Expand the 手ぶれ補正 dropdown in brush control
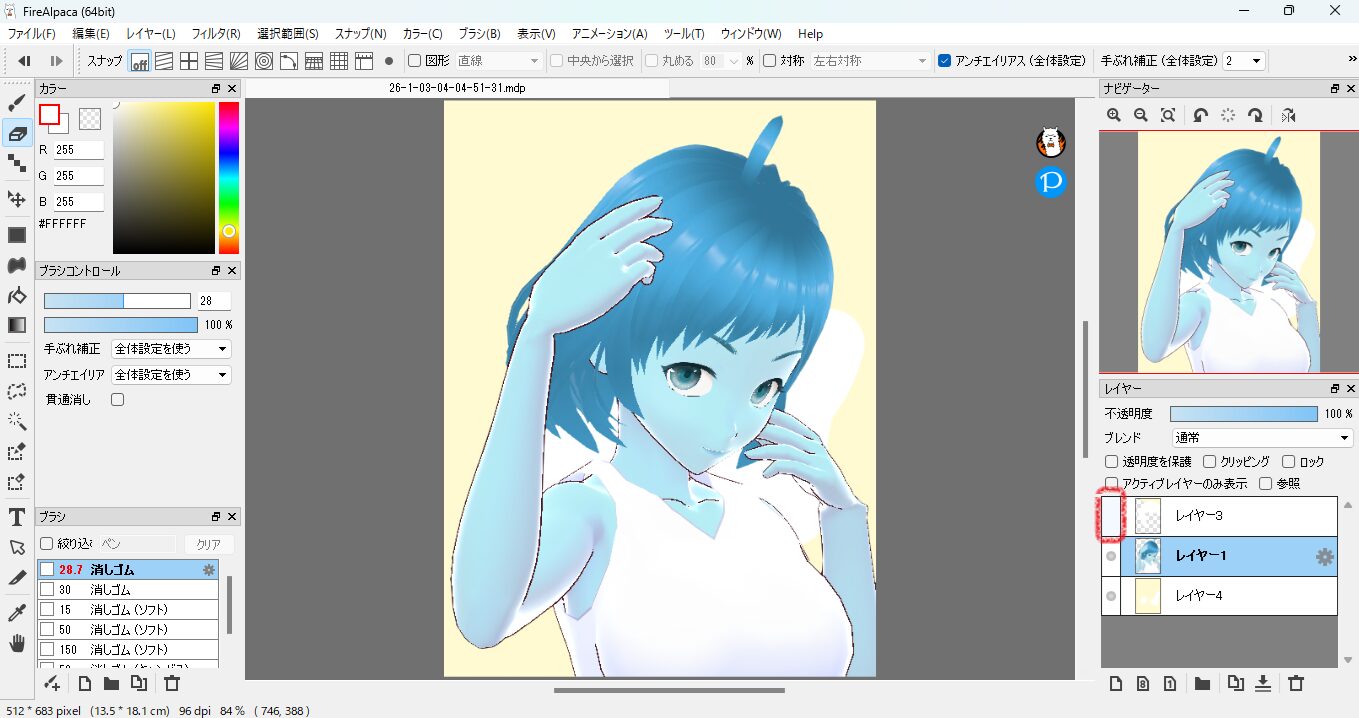The width and height of the screenshot is (1359, 718). [171, 349]
